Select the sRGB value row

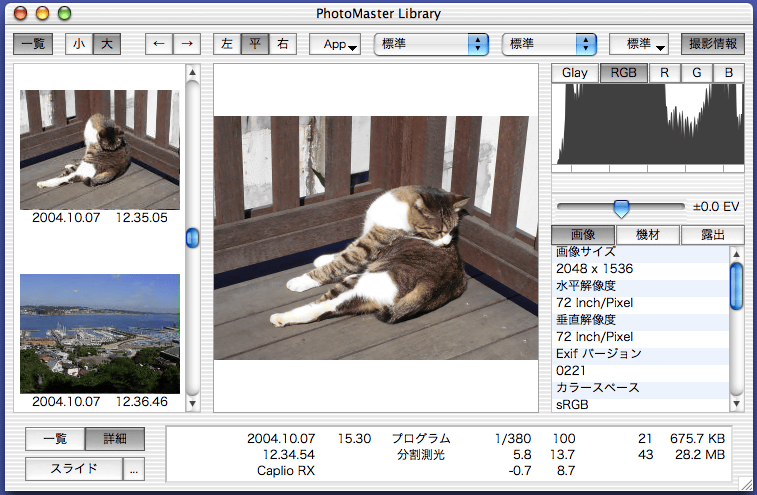(640, 405)
